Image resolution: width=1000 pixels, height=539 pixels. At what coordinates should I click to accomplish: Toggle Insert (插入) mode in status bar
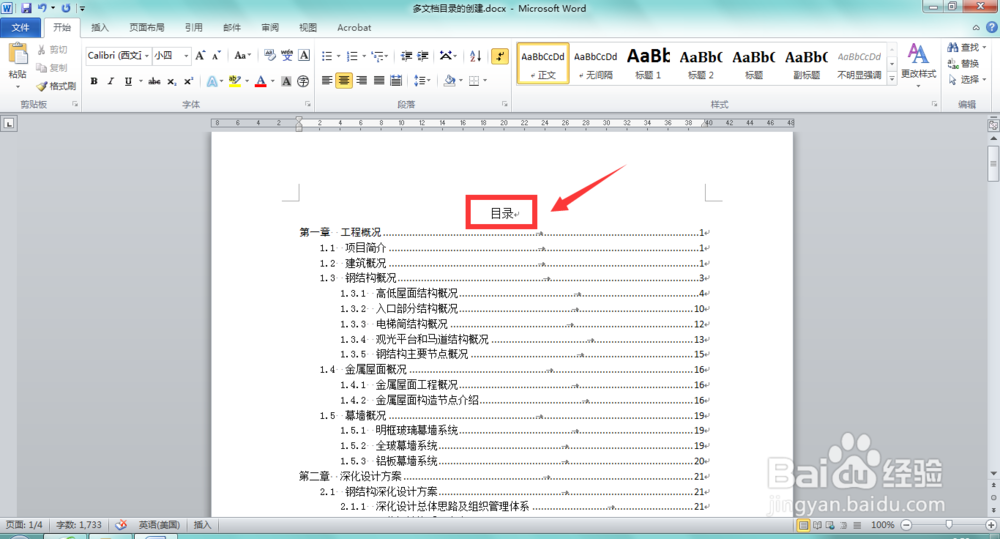coord(202,525)
